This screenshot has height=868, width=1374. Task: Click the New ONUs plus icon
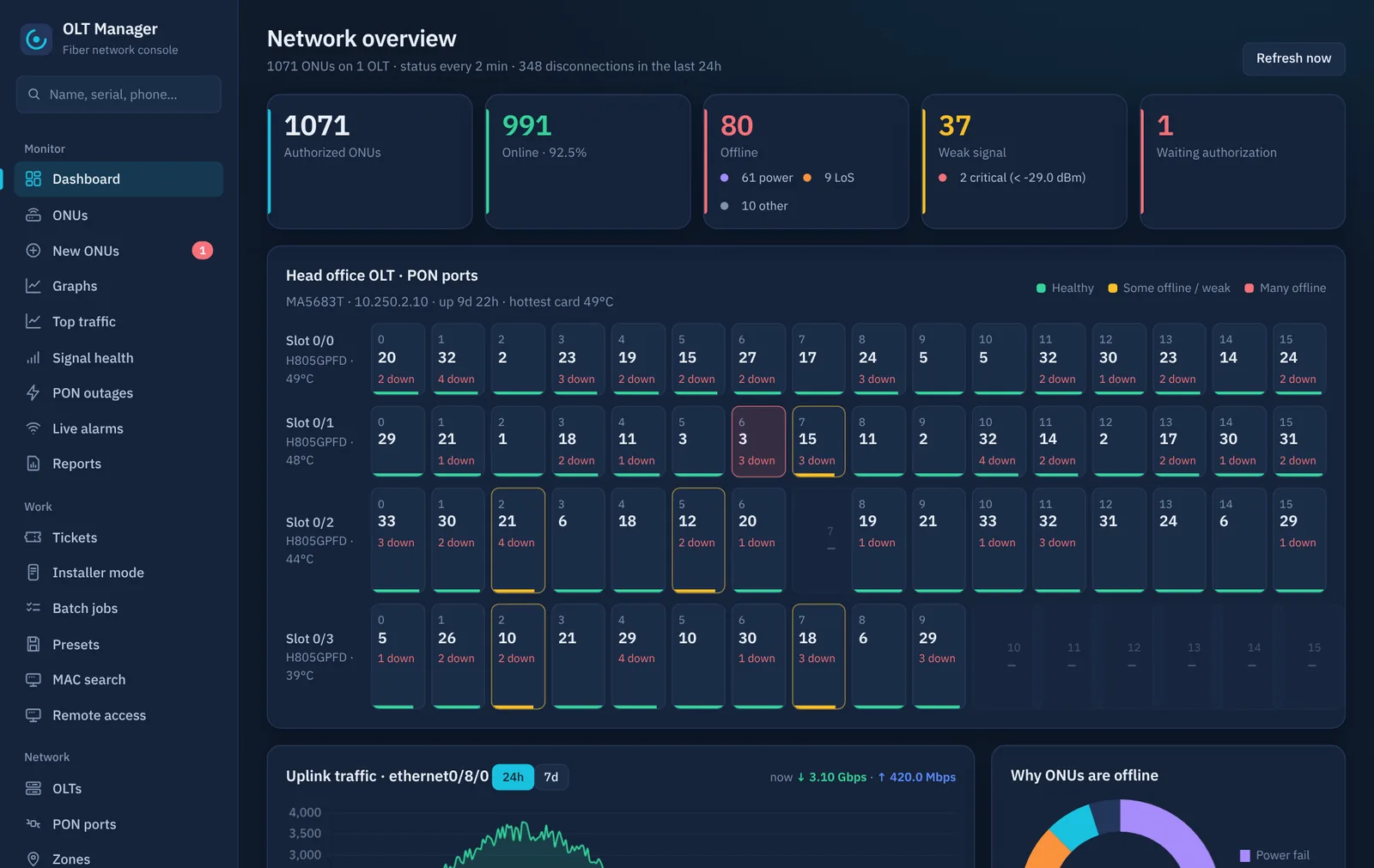33,251
